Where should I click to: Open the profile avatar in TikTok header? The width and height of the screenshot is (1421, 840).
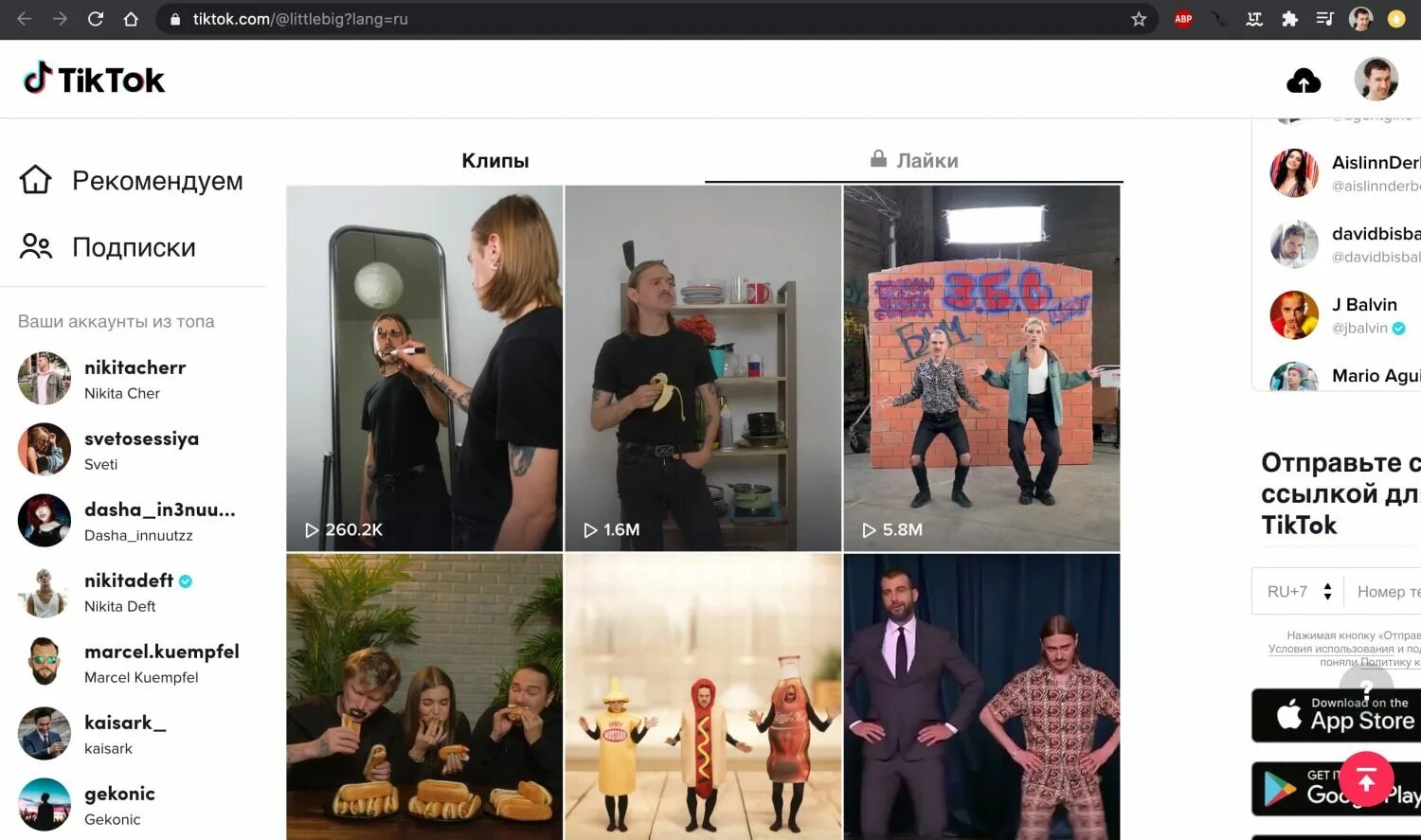pyautogui.click(x=1376, y=80)
